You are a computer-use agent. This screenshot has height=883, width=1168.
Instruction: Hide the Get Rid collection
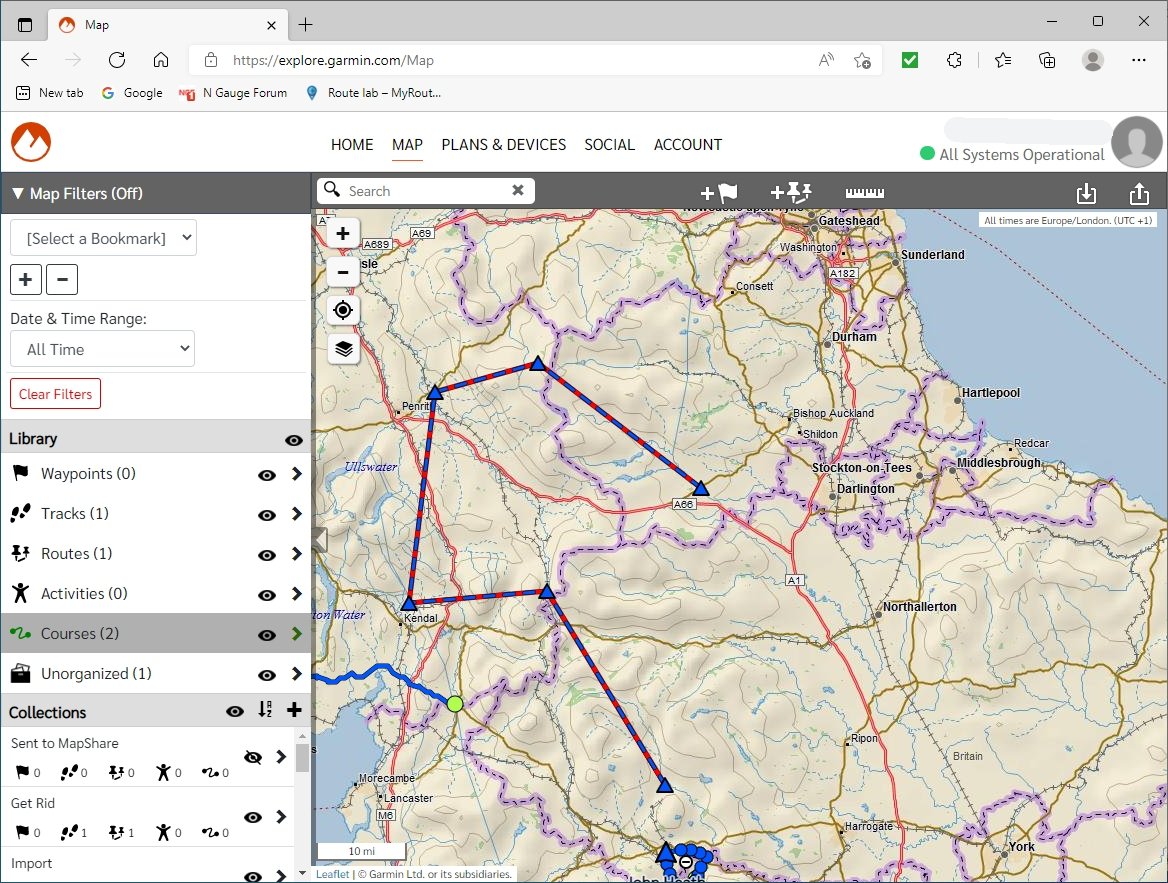pyautogui.click(x=253, y=817)
